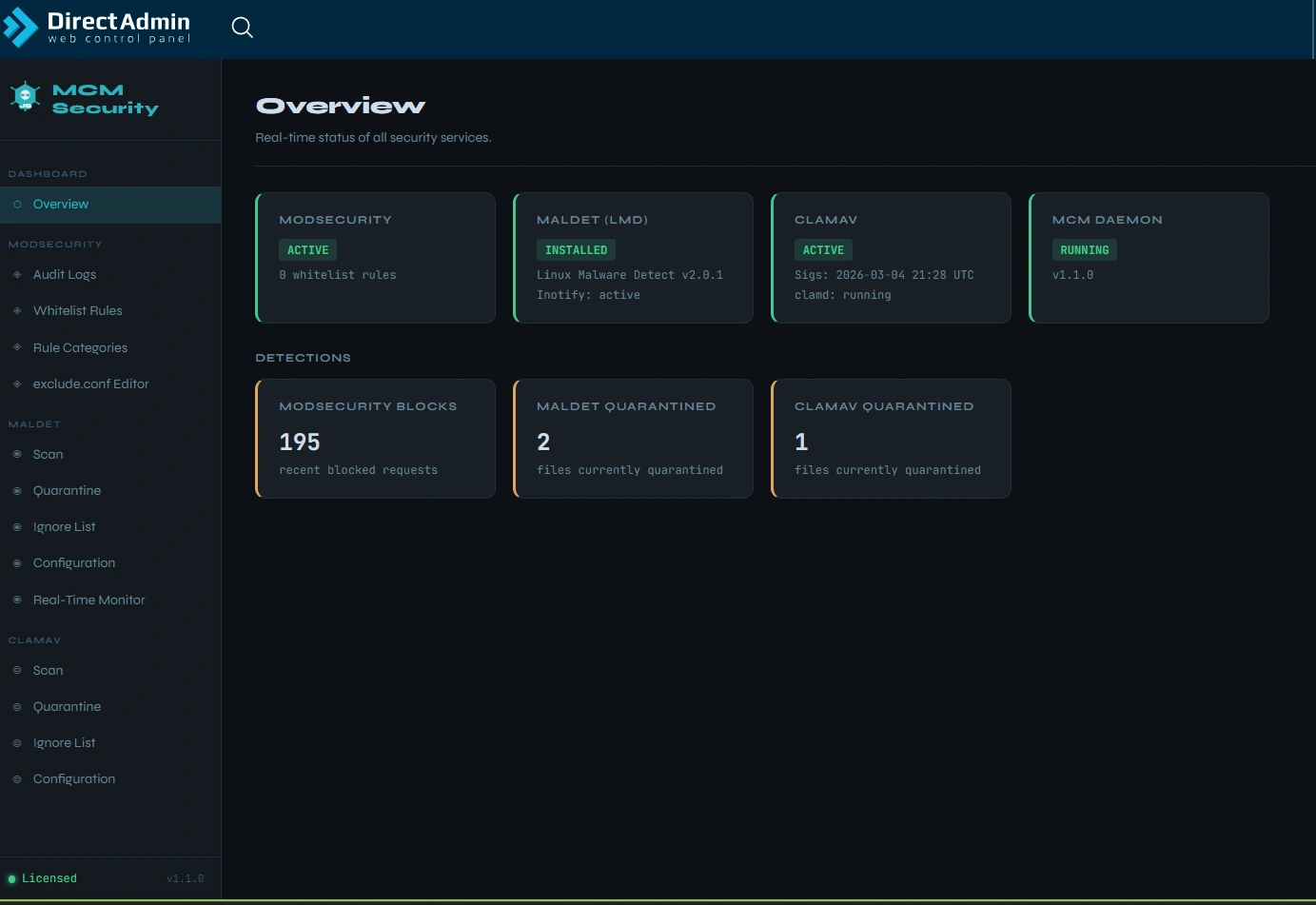The width and height of the screenshot is (1316, 905).
Task: Open ClamAV Scan page
Action: tap(110, 671)
